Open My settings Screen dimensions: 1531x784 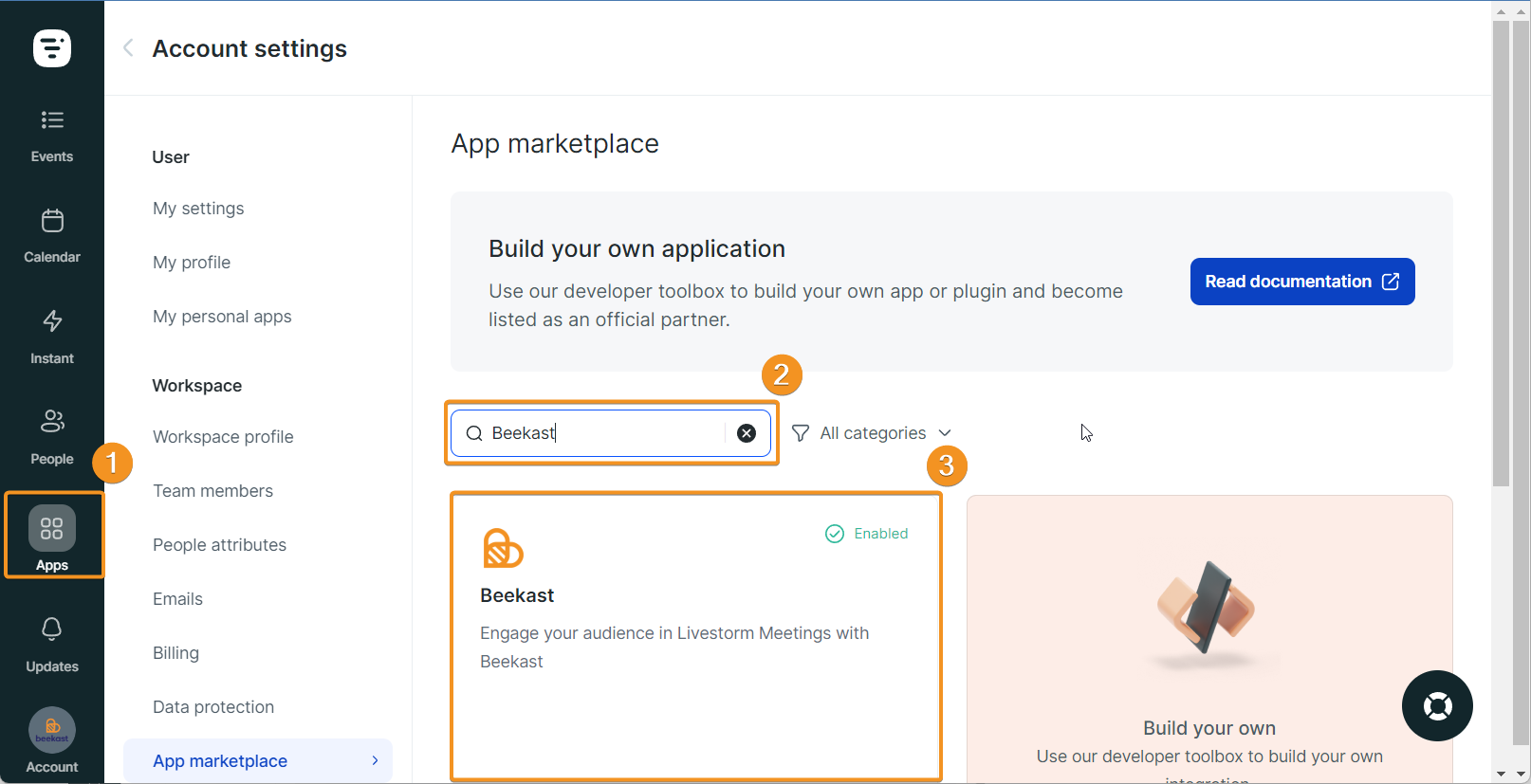[198, 209]
